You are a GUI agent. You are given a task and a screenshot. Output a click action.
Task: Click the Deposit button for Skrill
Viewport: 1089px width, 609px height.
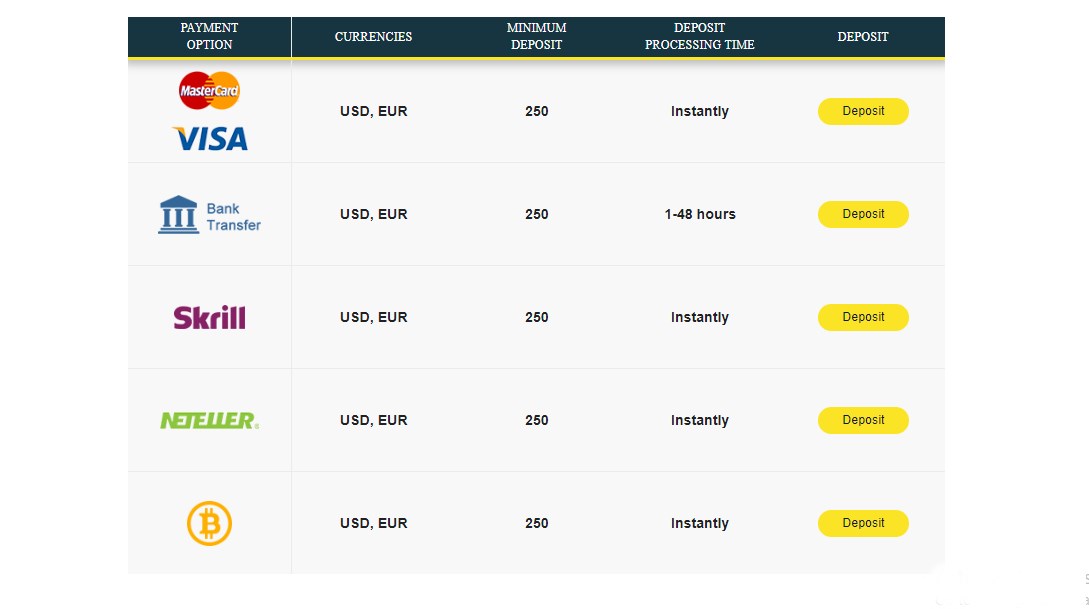pyautogui.click(x=863, y=317)
